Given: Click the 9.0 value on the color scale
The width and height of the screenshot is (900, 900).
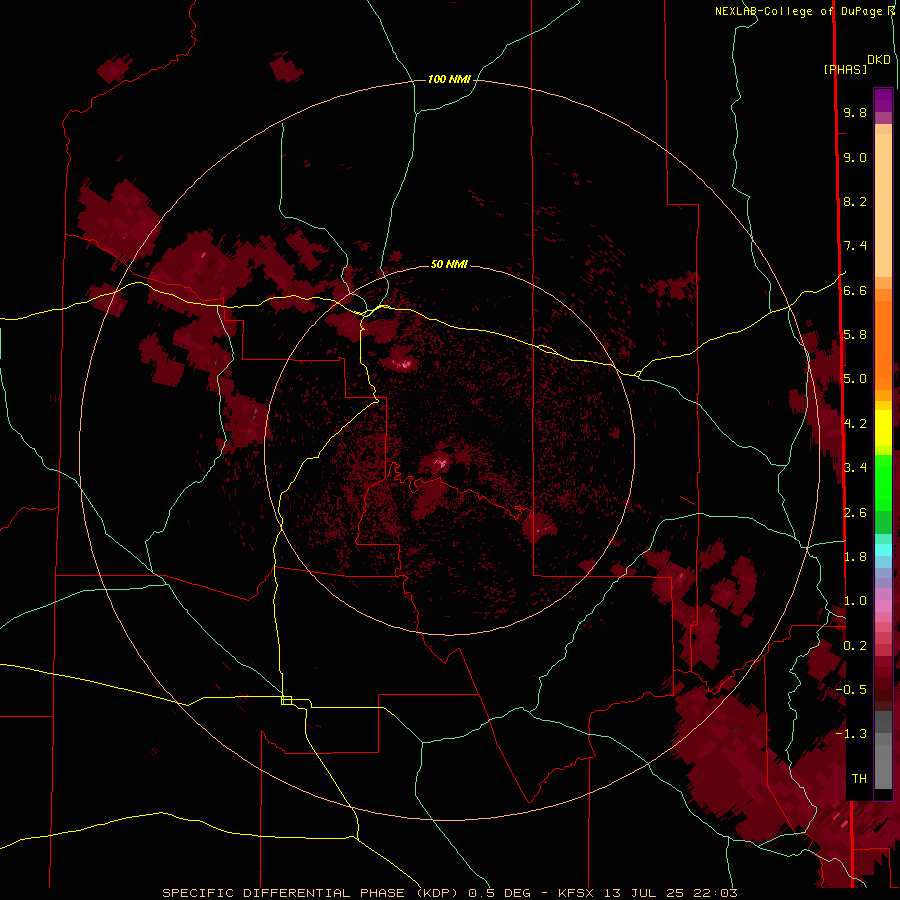Looking at the screenshot, I should 855,157.
